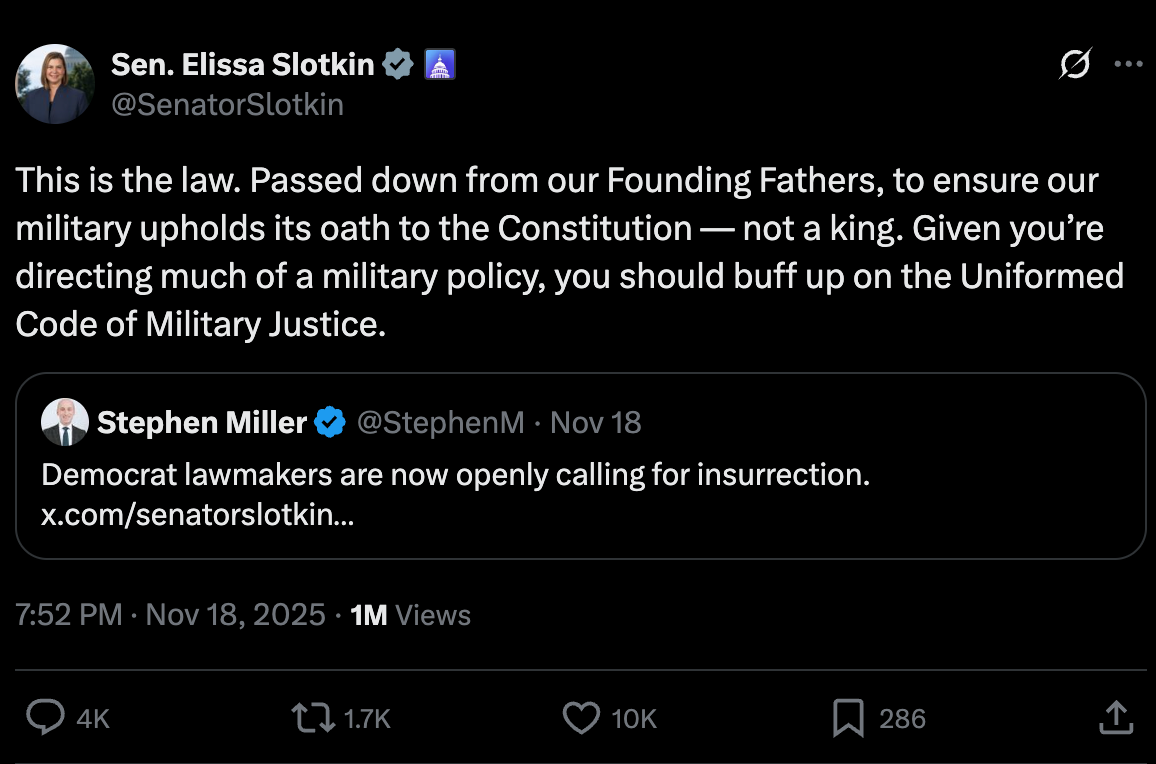Share the post via the share icon

(x=1117, y=717)
